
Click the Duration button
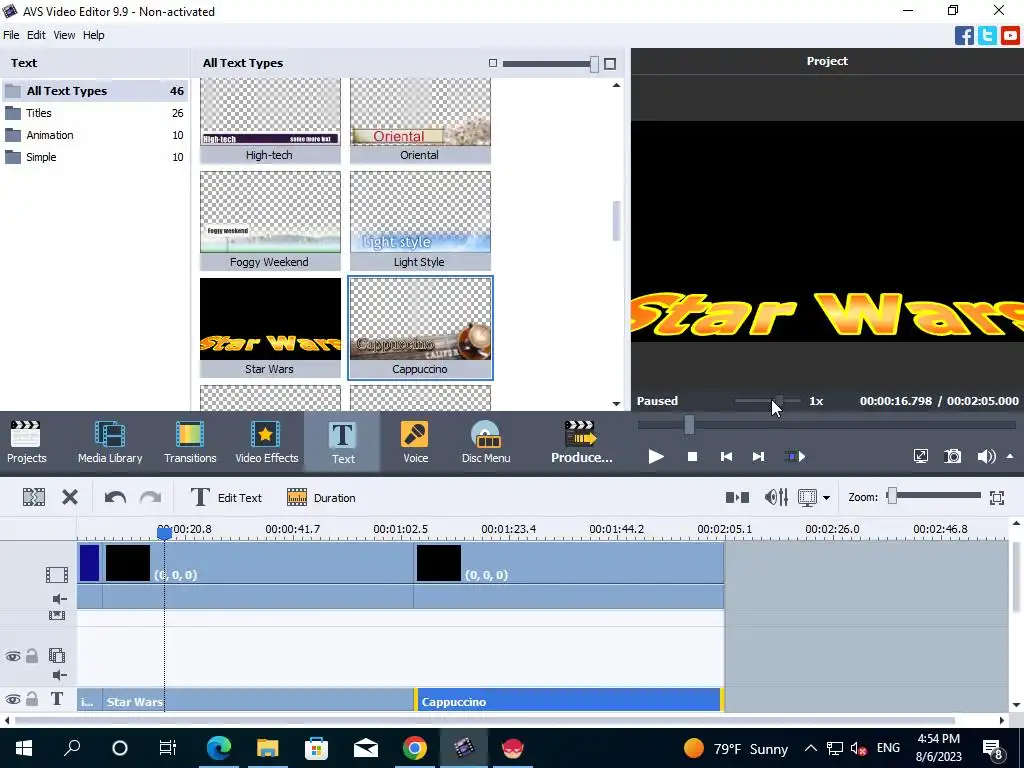point(321,498)
